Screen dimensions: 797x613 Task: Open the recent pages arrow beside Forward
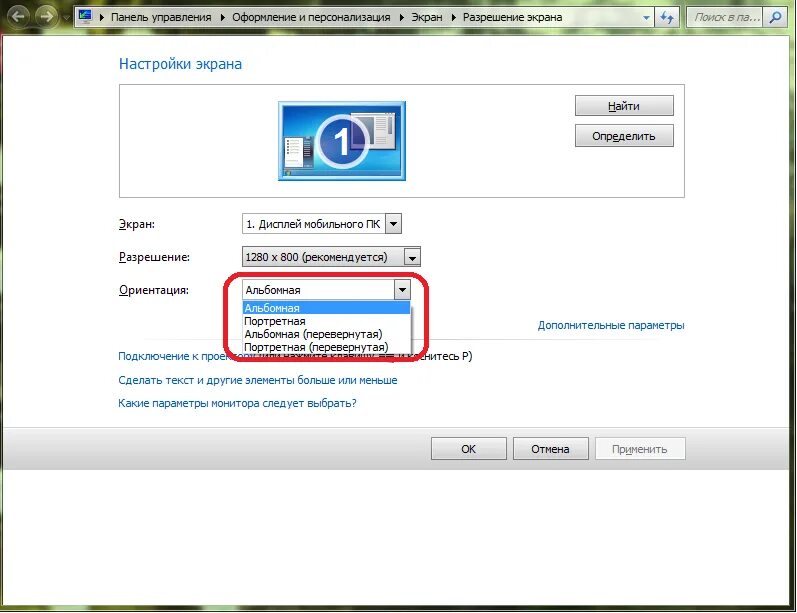[66, 18]
